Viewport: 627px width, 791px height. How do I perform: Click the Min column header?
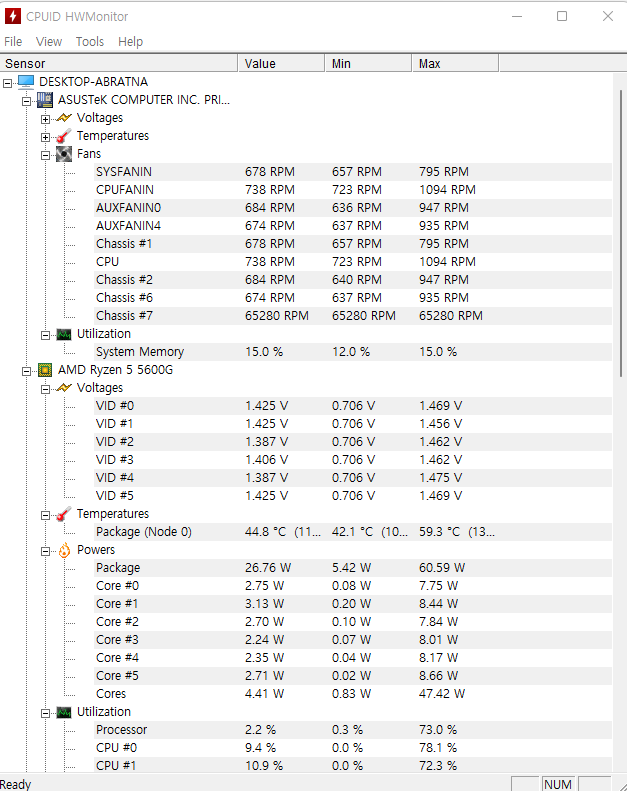tap(368, 64)
